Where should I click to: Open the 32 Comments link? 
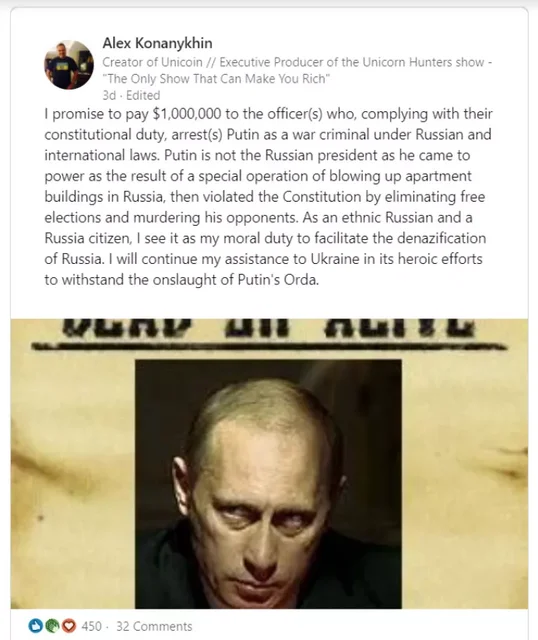(154, 626)
